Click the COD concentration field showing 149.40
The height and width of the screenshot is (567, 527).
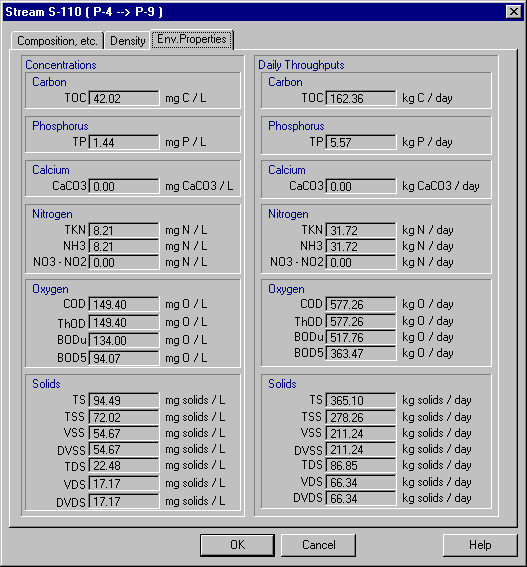click(124, 304)
